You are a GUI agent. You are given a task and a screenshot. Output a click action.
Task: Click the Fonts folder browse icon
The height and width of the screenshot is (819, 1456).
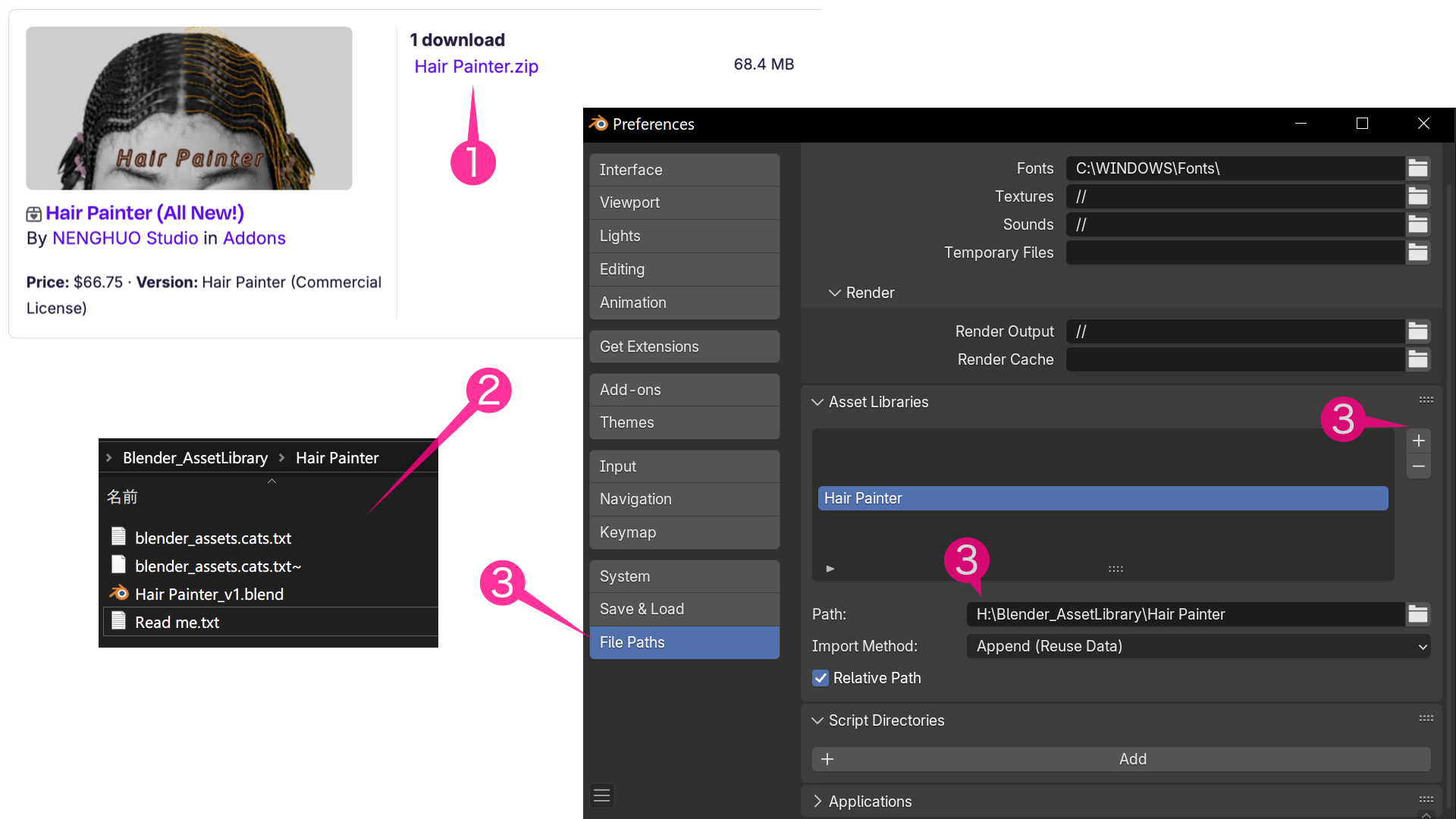1418,168
